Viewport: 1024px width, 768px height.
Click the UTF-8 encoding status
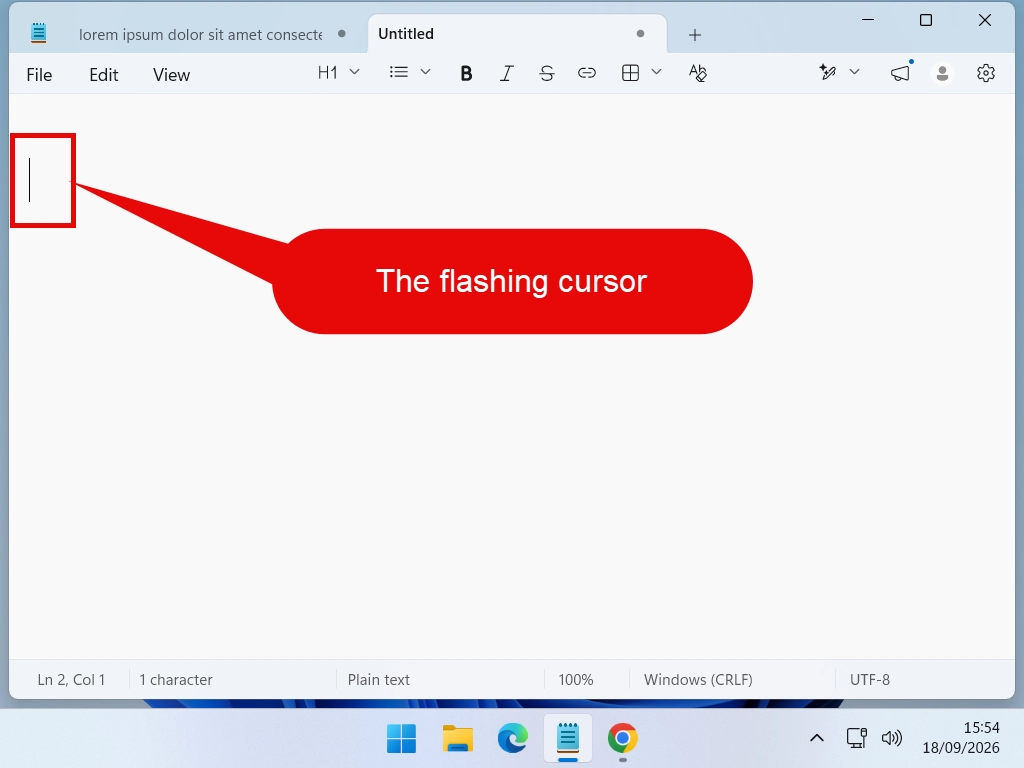coord(870,680)
